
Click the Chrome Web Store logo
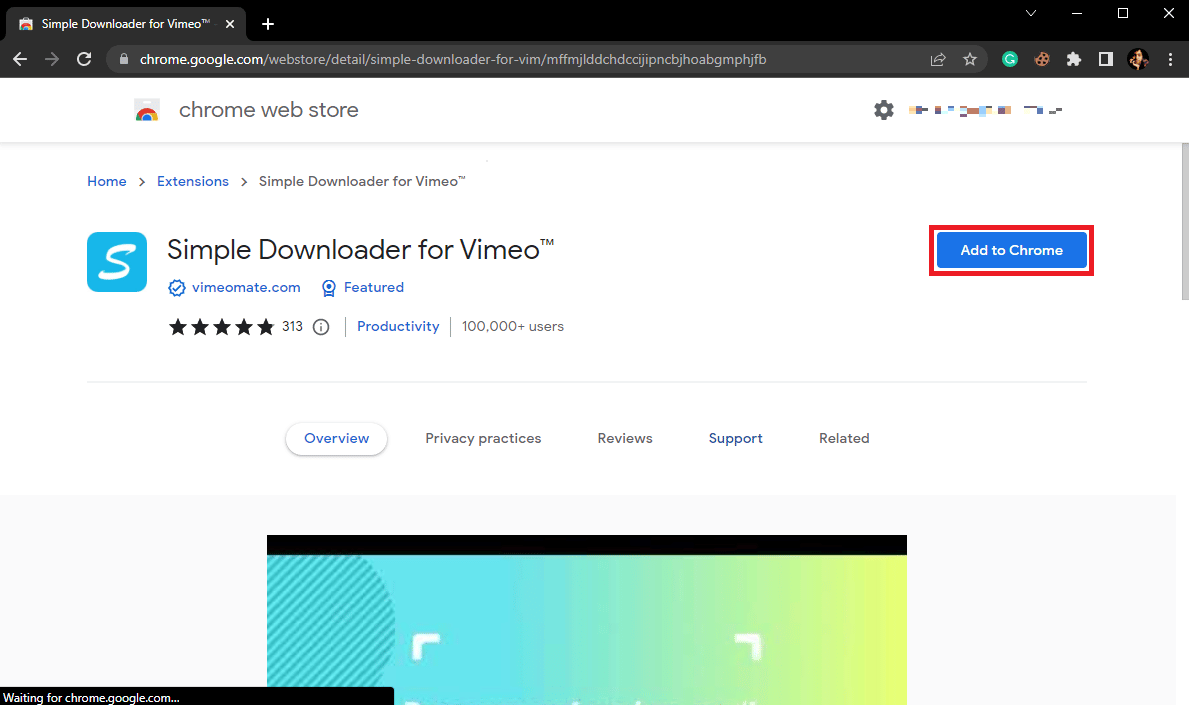[x=147, y=110]
